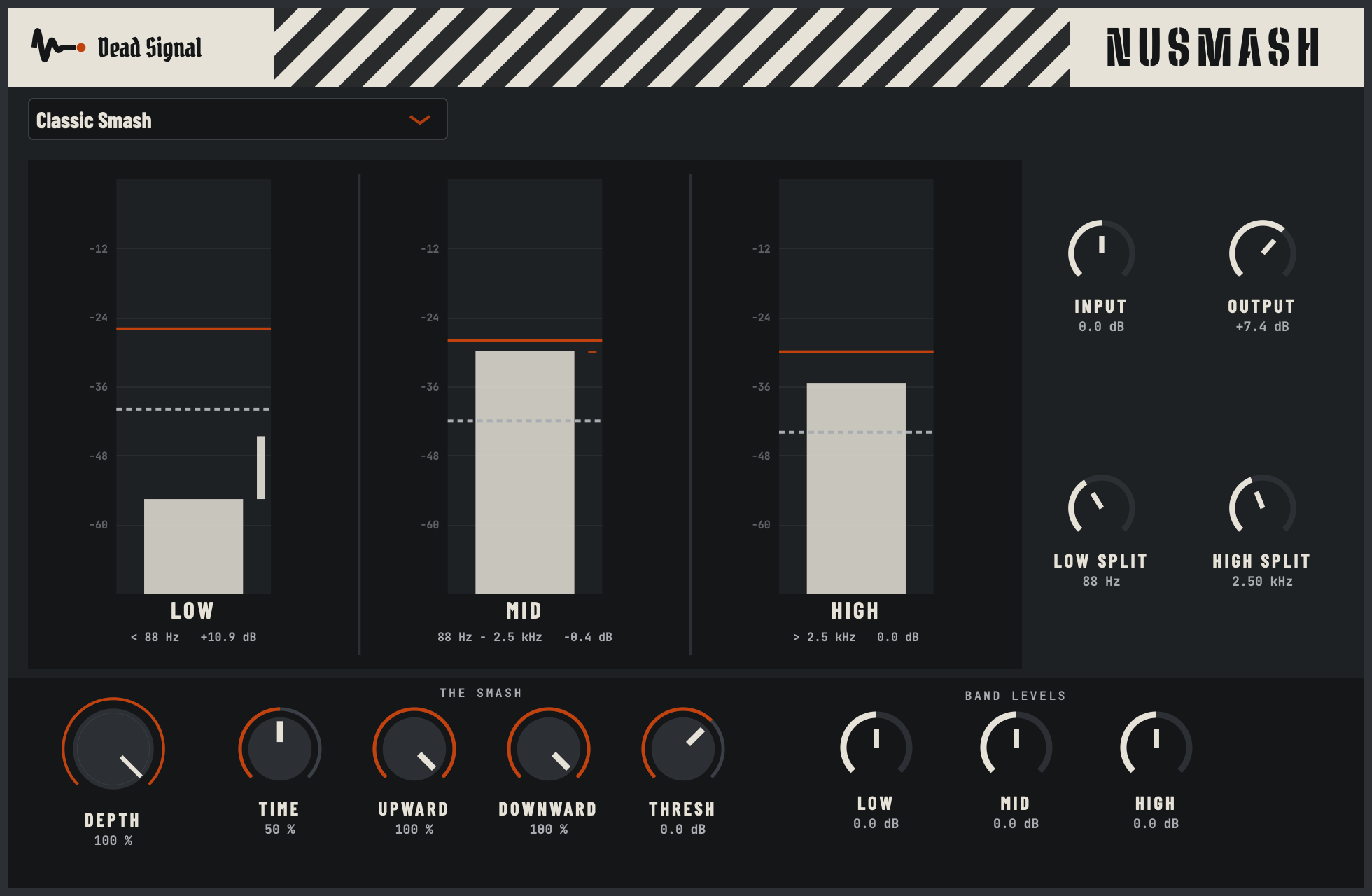The height and width of the screenshot is (896, 1372).
Task: Click the dashed line in LOW meter
Action: coord(193,409)
